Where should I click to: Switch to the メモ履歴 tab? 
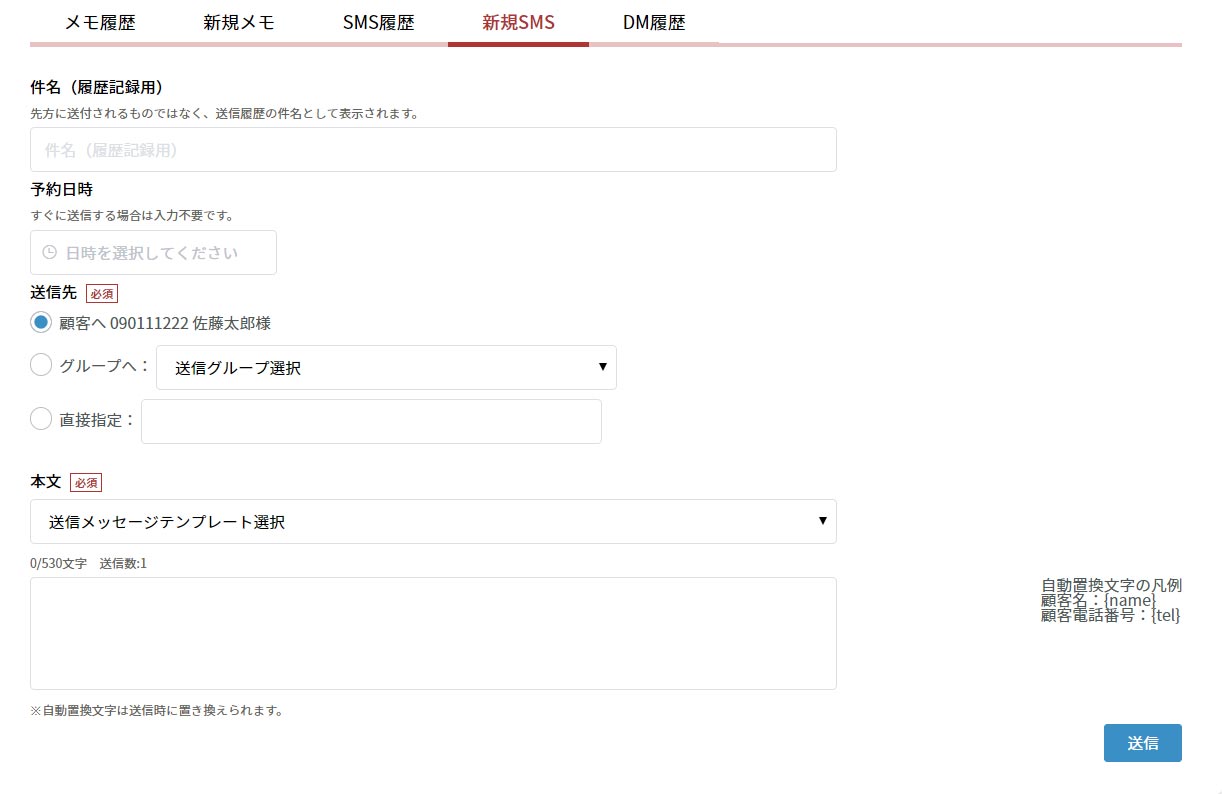pos(100,23)
